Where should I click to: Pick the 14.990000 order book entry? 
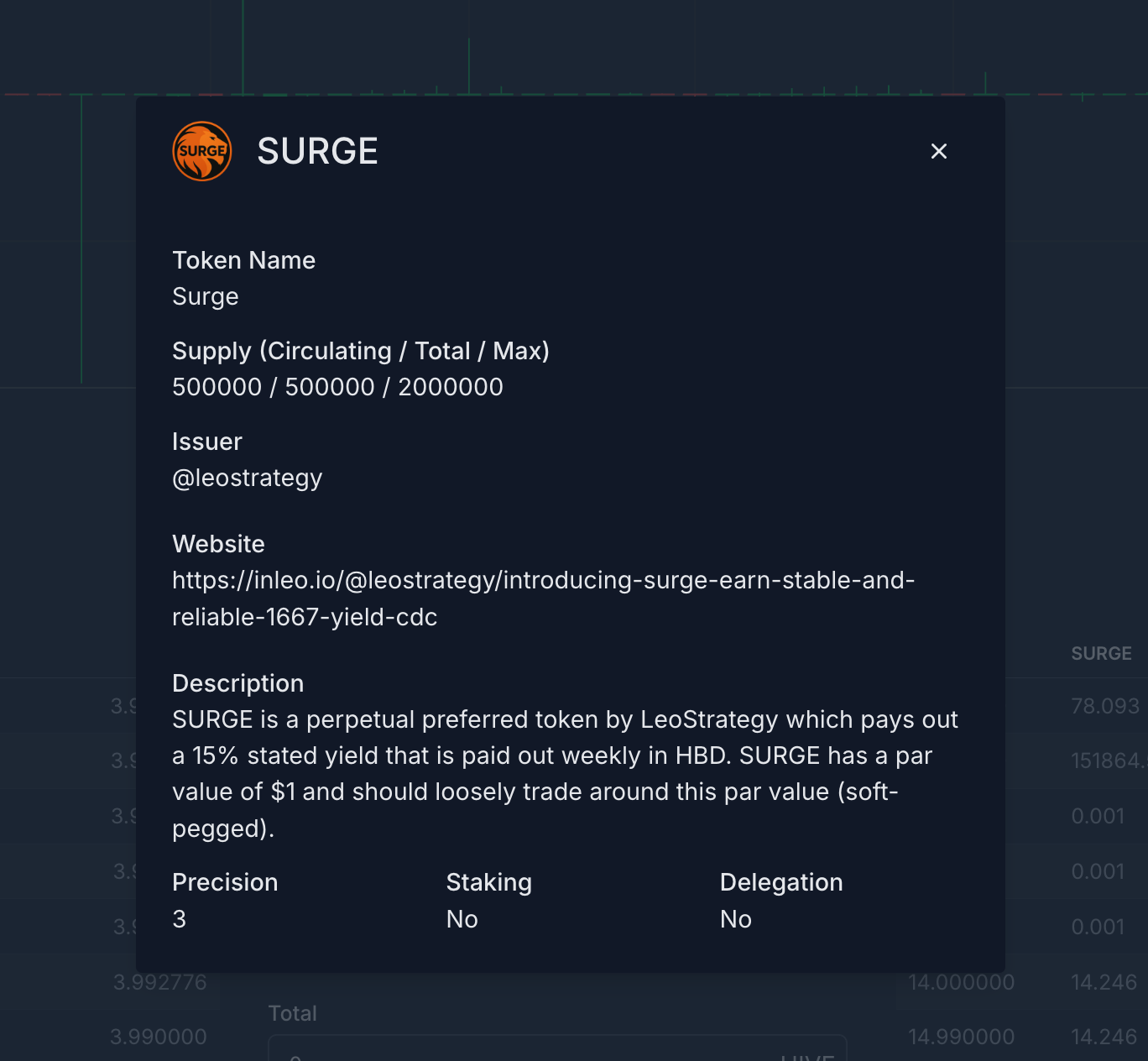[x=961, y=1037]
